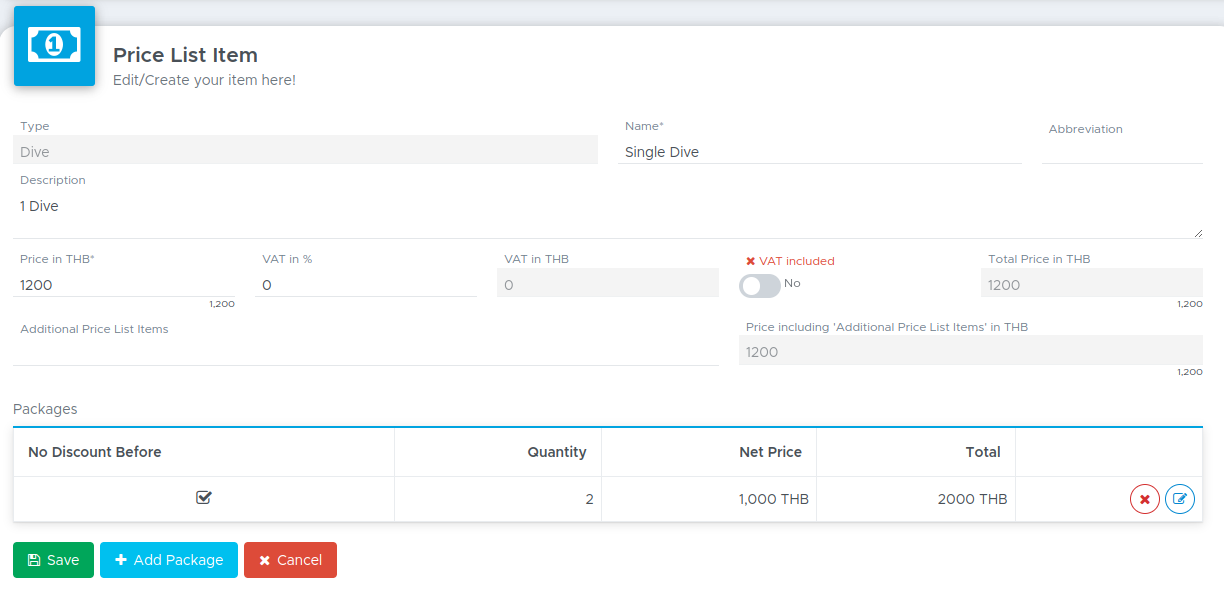Click the Price List Item title
The height and width of the screenshot is (591, 1224).
(x=185, y=55)
